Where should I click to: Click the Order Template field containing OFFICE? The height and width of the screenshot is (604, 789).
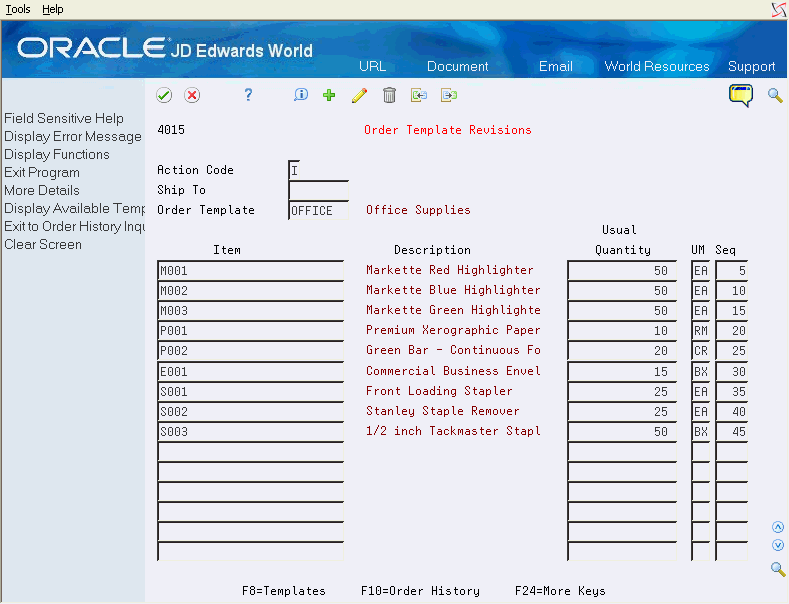tap(319, 210)
